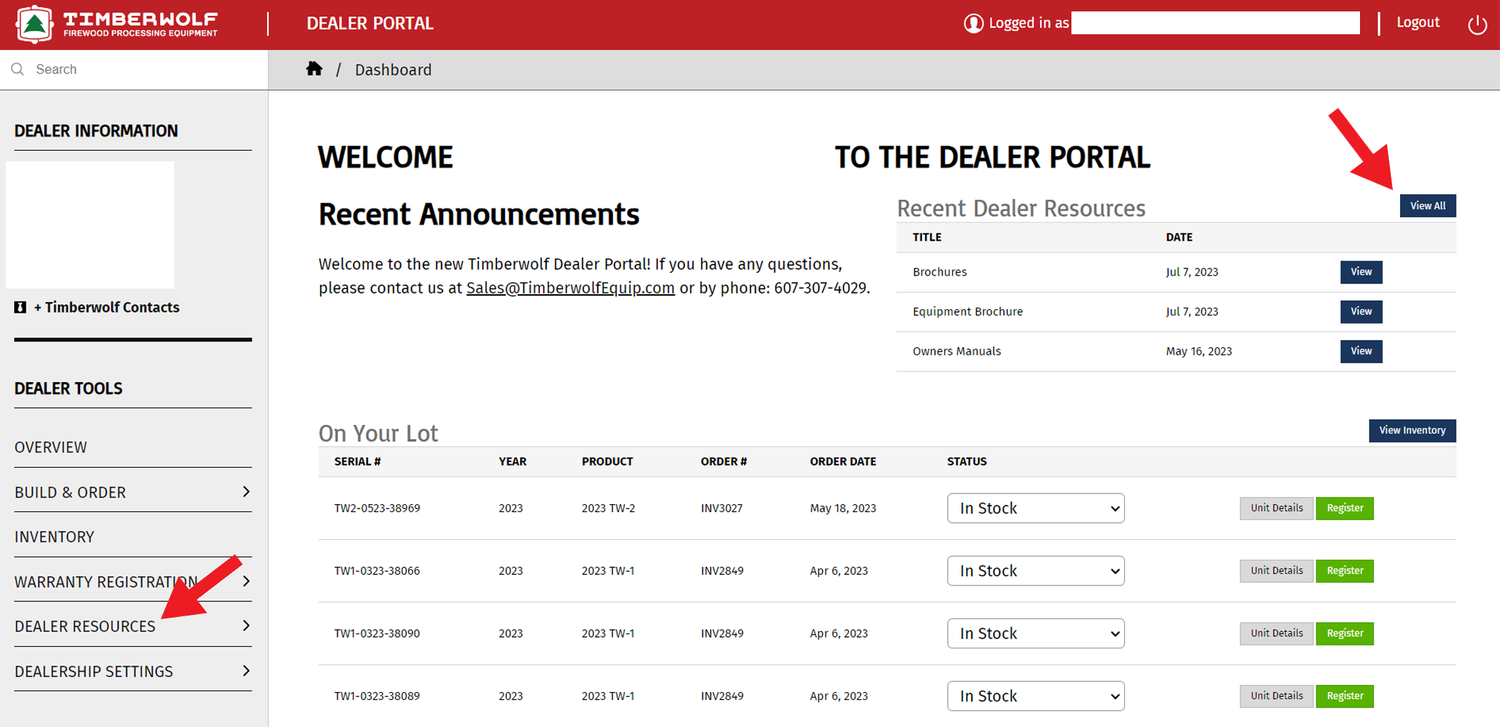Expand Warranty Registration chevron
Image resolution: width=1500 pixels, height=727 pixels.
(245, 581)
